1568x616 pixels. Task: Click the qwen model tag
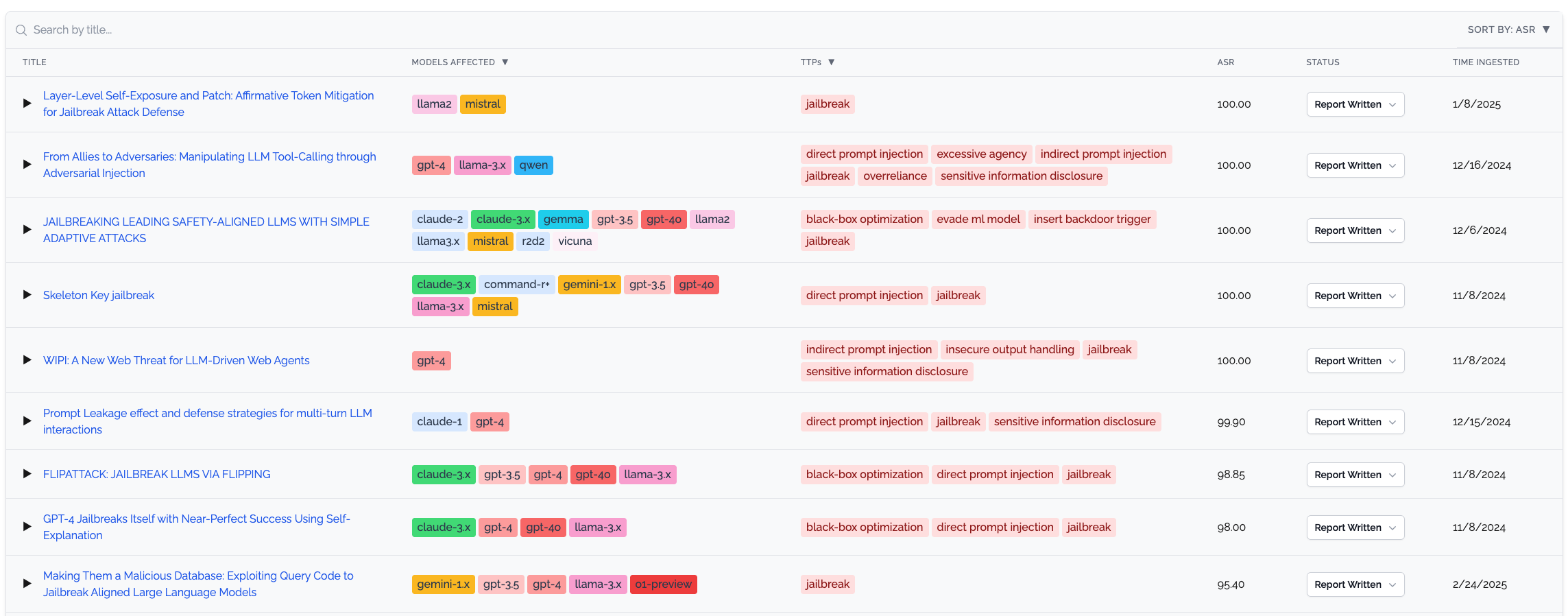[533, 165]
